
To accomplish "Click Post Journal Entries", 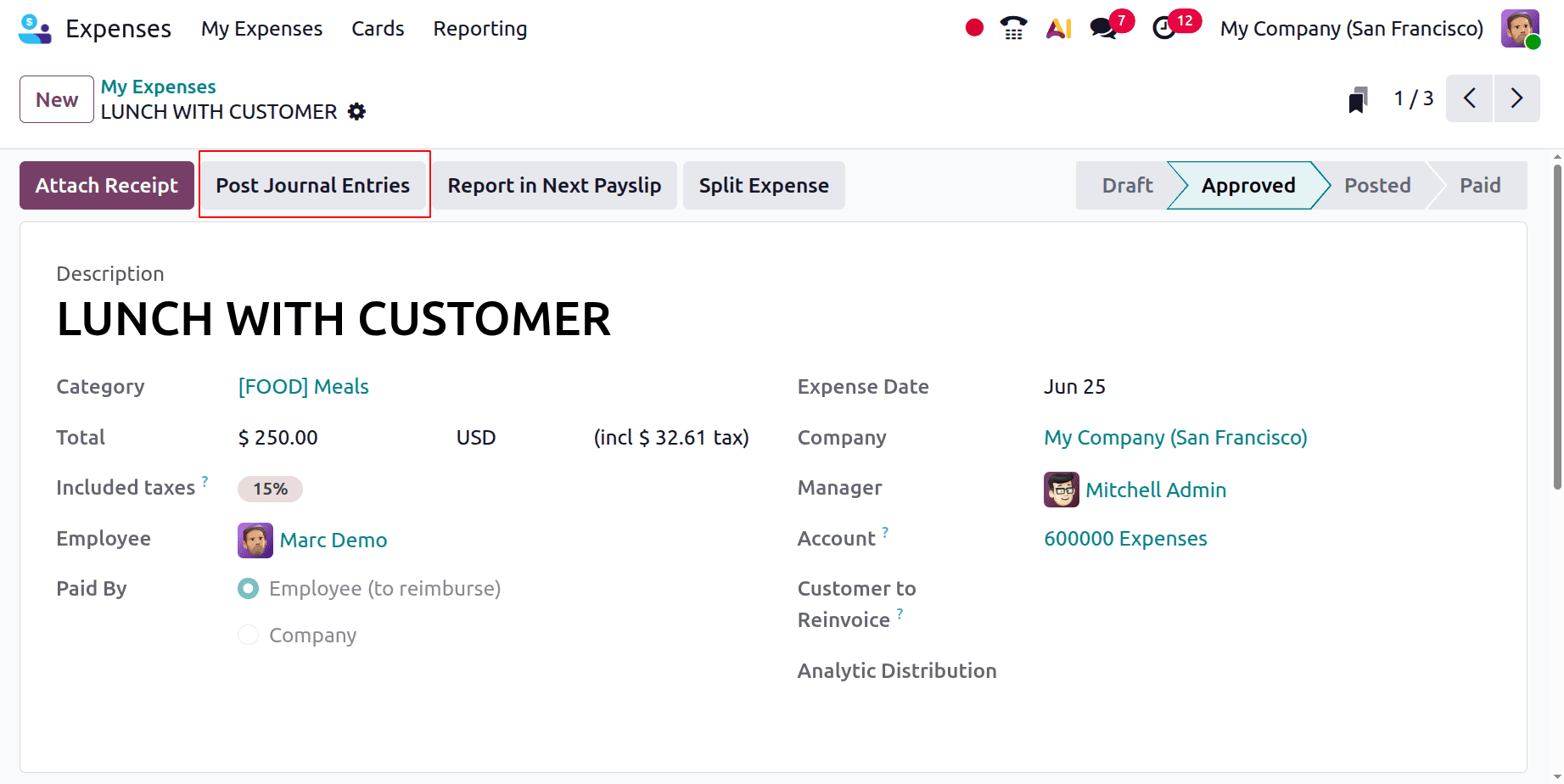I will tap(313, 186).
